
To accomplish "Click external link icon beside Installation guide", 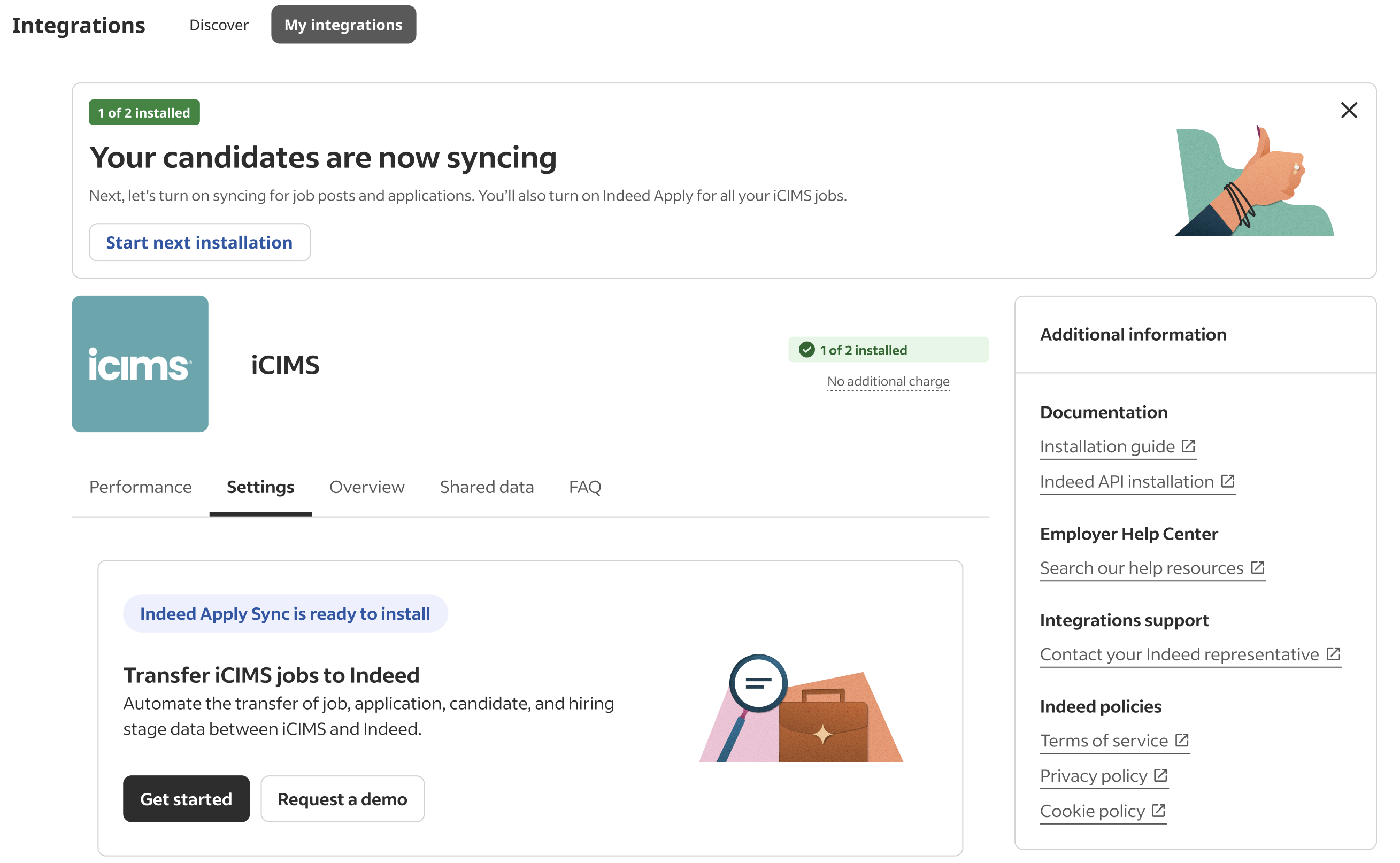I will point(1188,446).
